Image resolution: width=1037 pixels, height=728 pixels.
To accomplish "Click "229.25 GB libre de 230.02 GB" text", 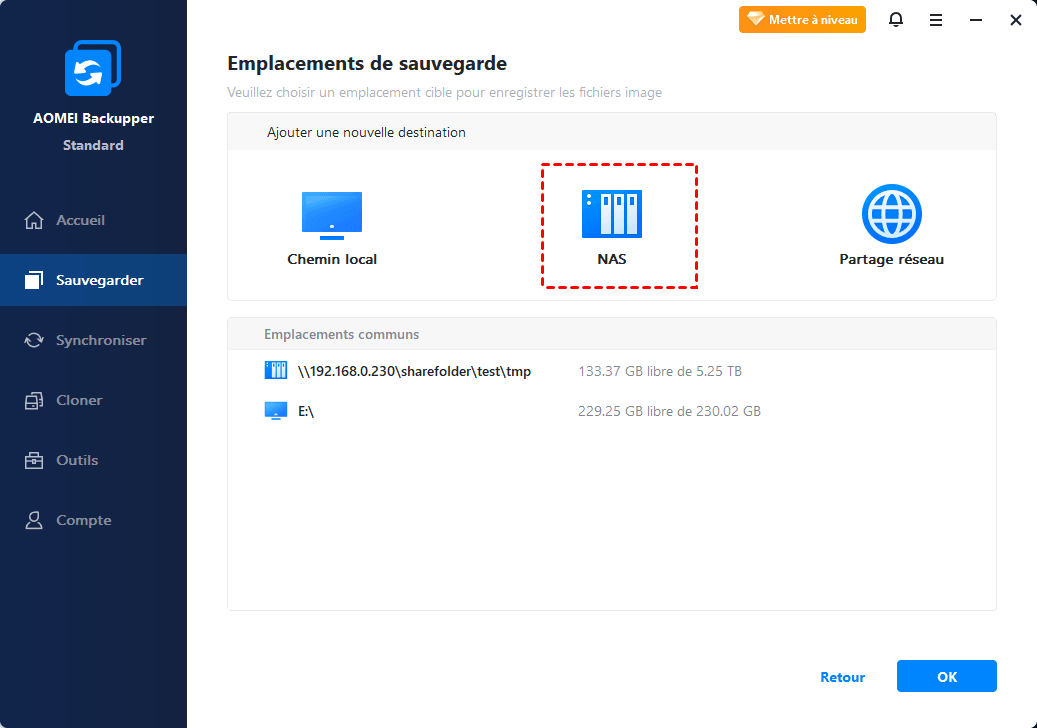I will (x=669, y=411).
